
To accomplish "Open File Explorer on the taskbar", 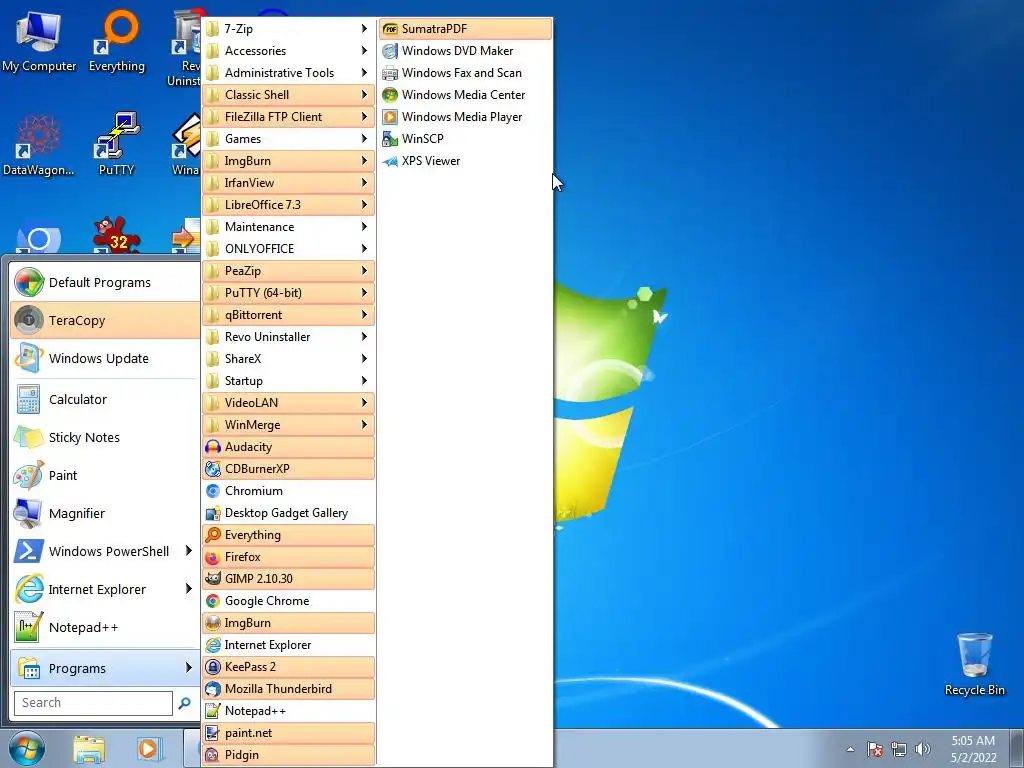I will [89, 749].
